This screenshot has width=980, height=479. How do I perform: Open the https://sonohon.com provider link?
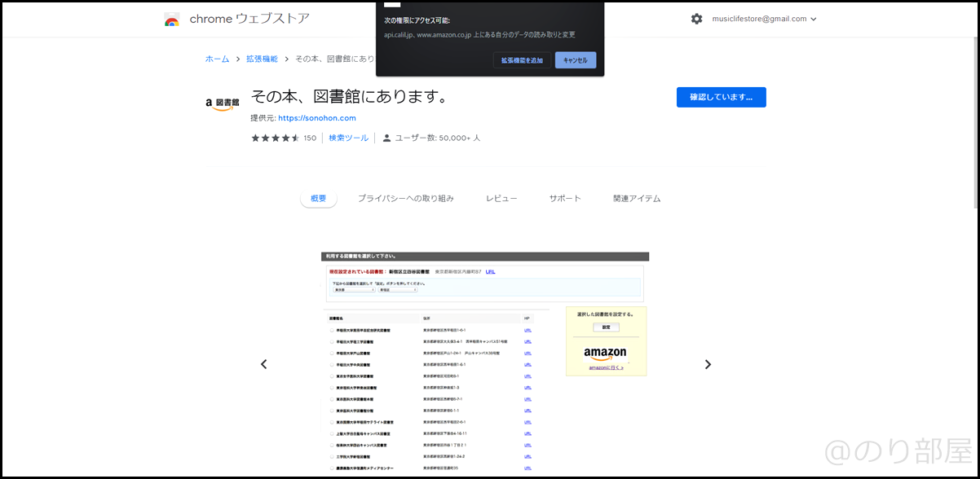tap(317, 118)
